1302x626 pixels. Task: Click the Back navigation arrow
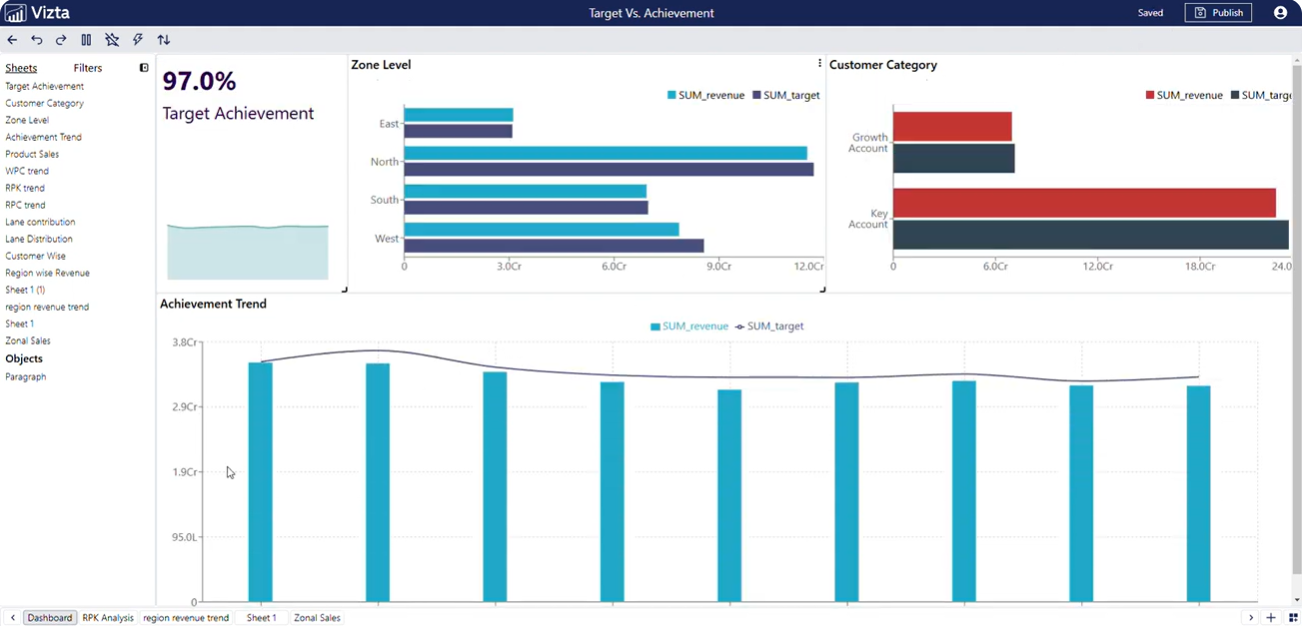[12, 40]
